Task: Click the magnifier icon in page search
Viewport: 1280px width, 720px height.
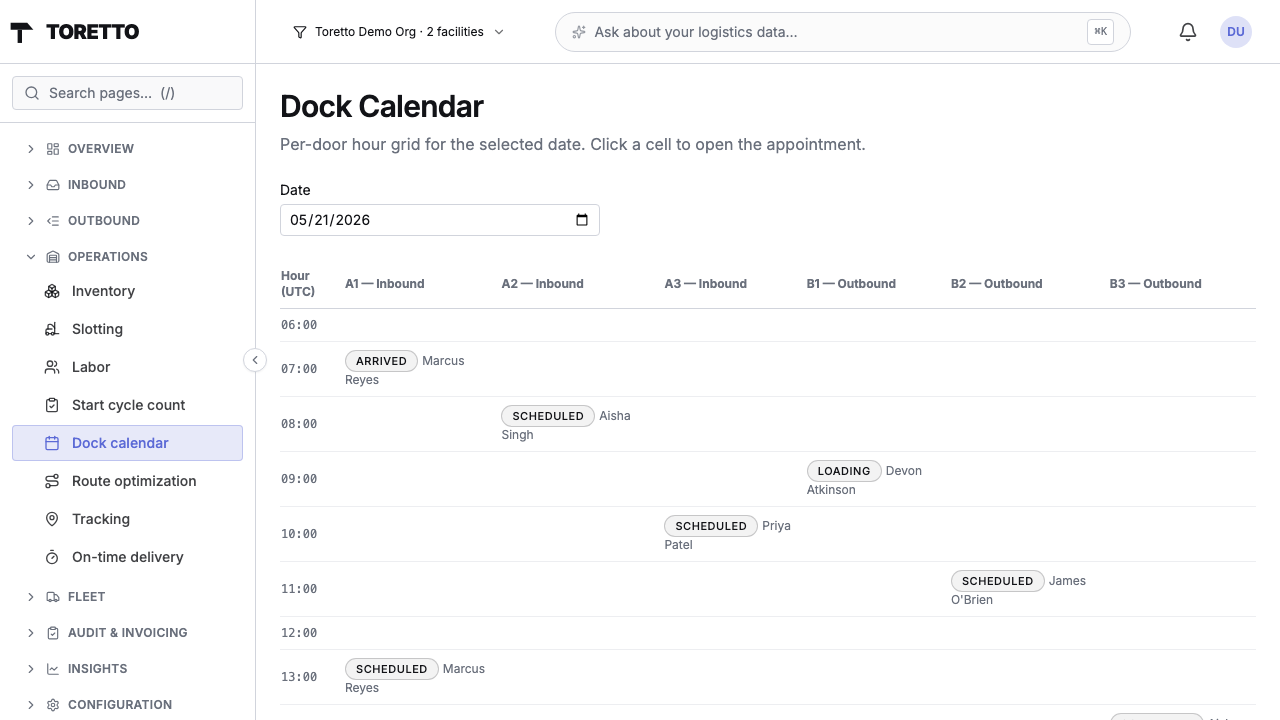Action: 33,93
